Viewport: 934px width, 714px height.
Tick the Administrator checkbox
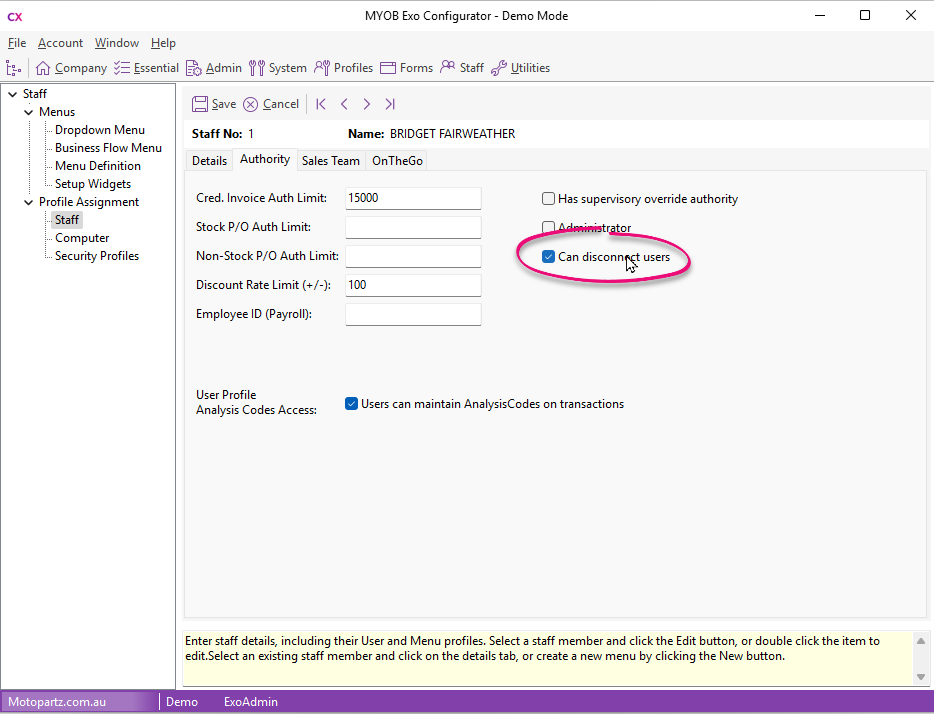(548, 228)
